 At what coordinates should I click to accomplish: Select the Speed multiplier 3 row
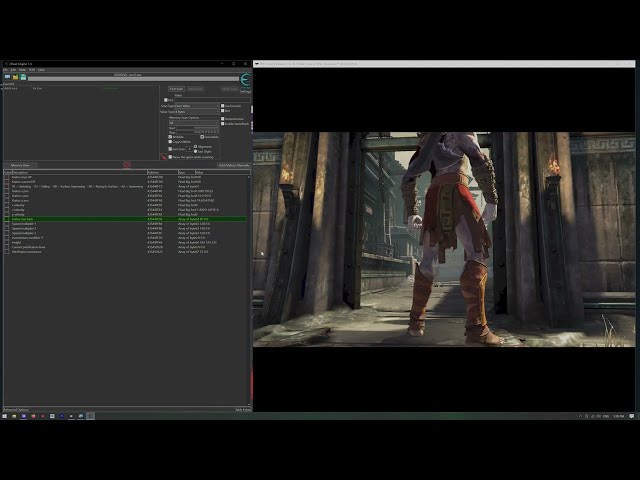coord(125,233)
